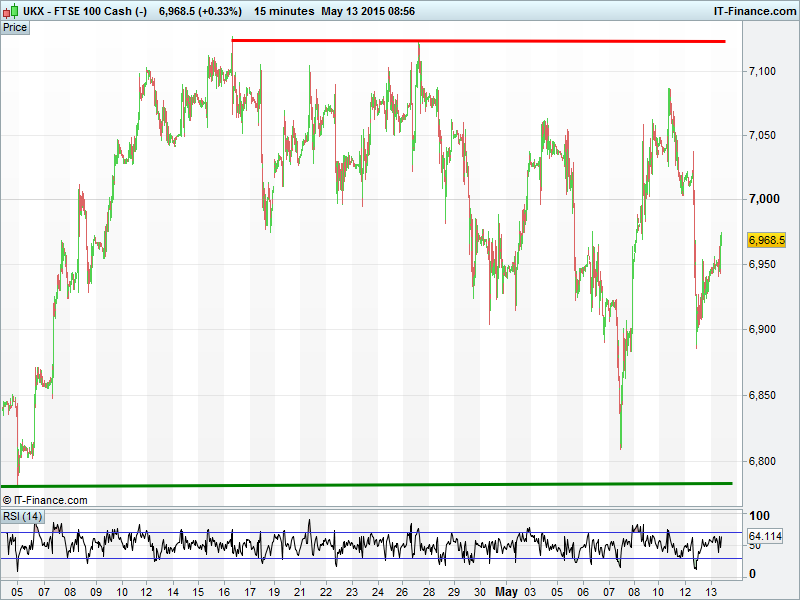800x600 pixels.
Task: Click the May label on time axis
Action: 508,591
